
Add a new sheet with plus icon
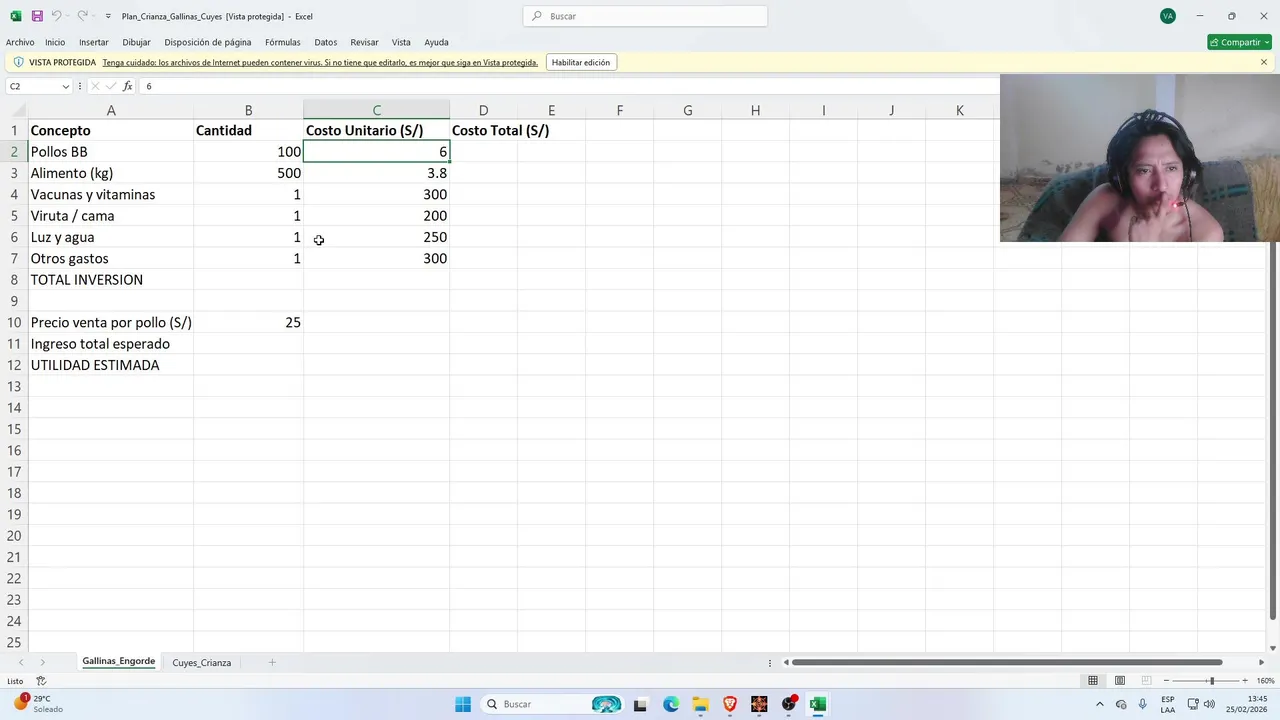271,662
